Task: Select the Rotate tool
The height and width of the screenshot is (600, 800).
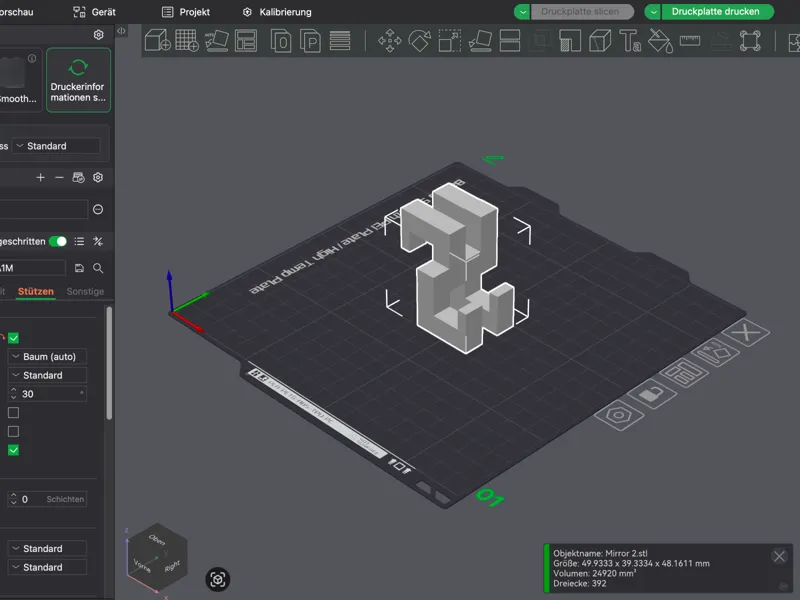Action: (x=419, y=41)
